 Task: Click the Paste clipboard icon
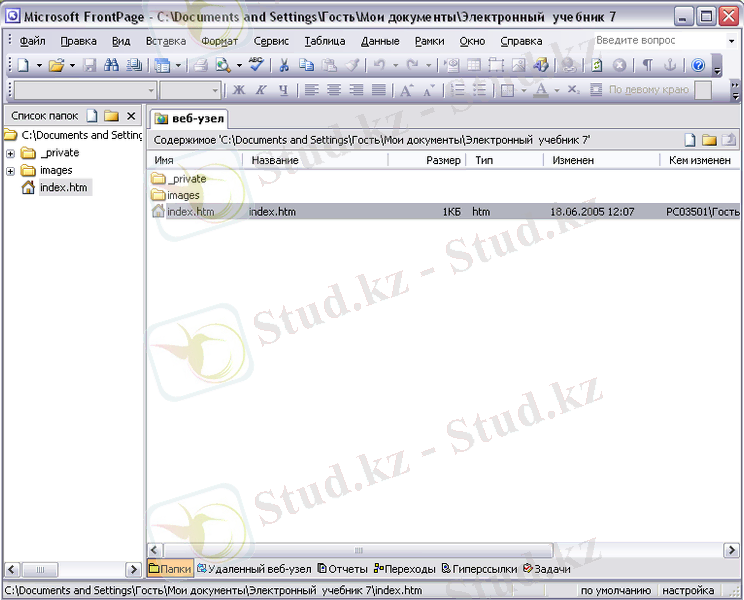(x=329, y=65)
